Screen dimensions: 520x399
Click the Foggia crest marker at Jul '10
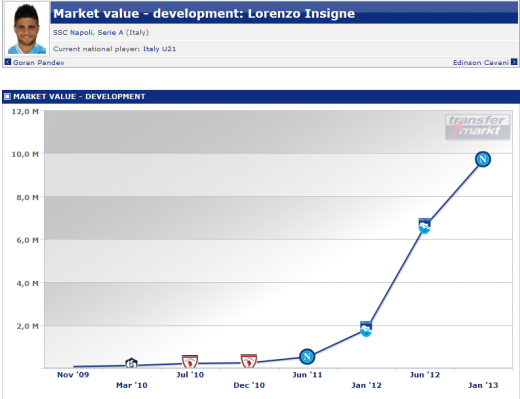click(190, 362)
